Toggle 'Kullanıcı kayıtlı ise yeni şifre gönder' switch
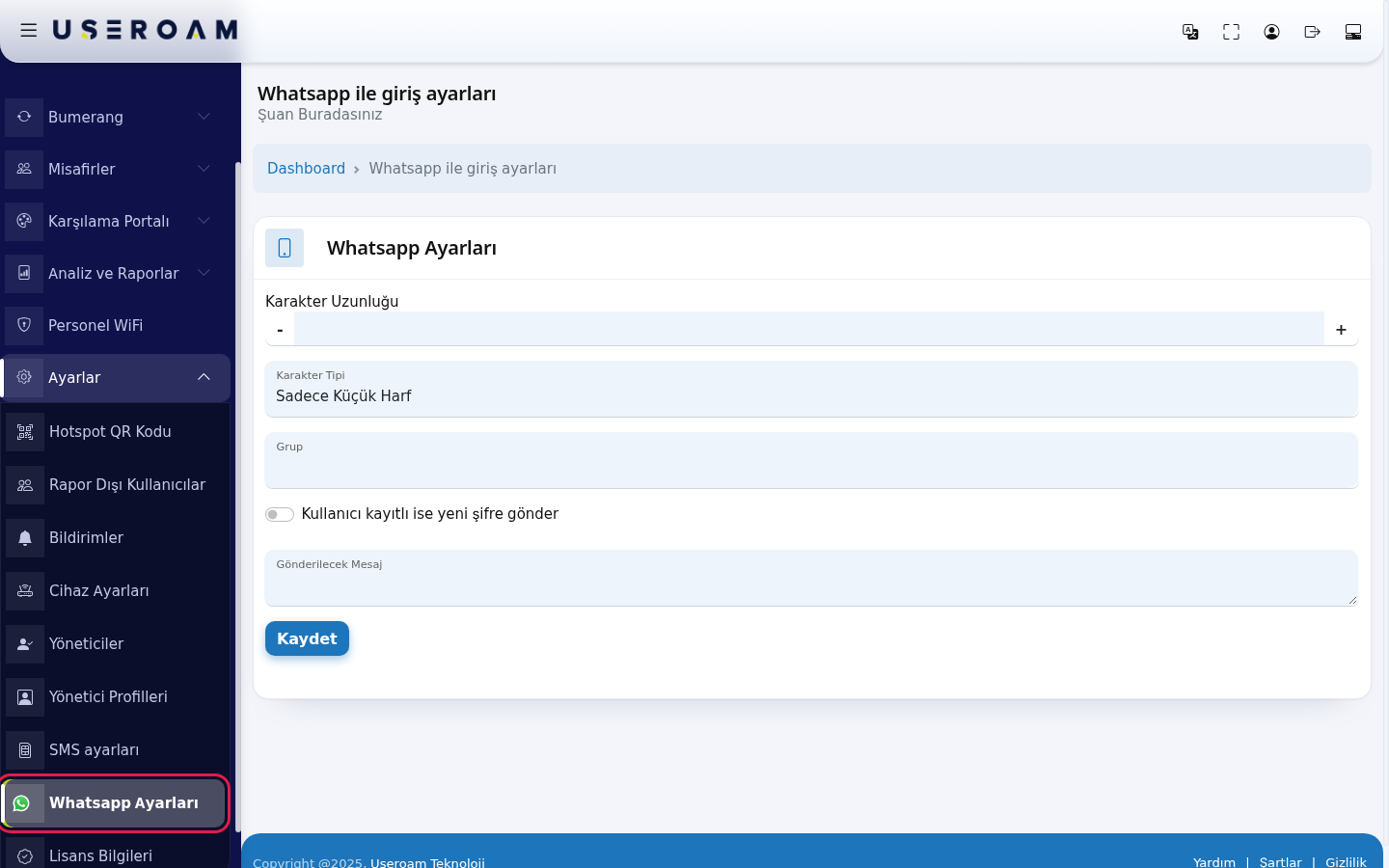The image size is (1389, 868). pos(280,514)
